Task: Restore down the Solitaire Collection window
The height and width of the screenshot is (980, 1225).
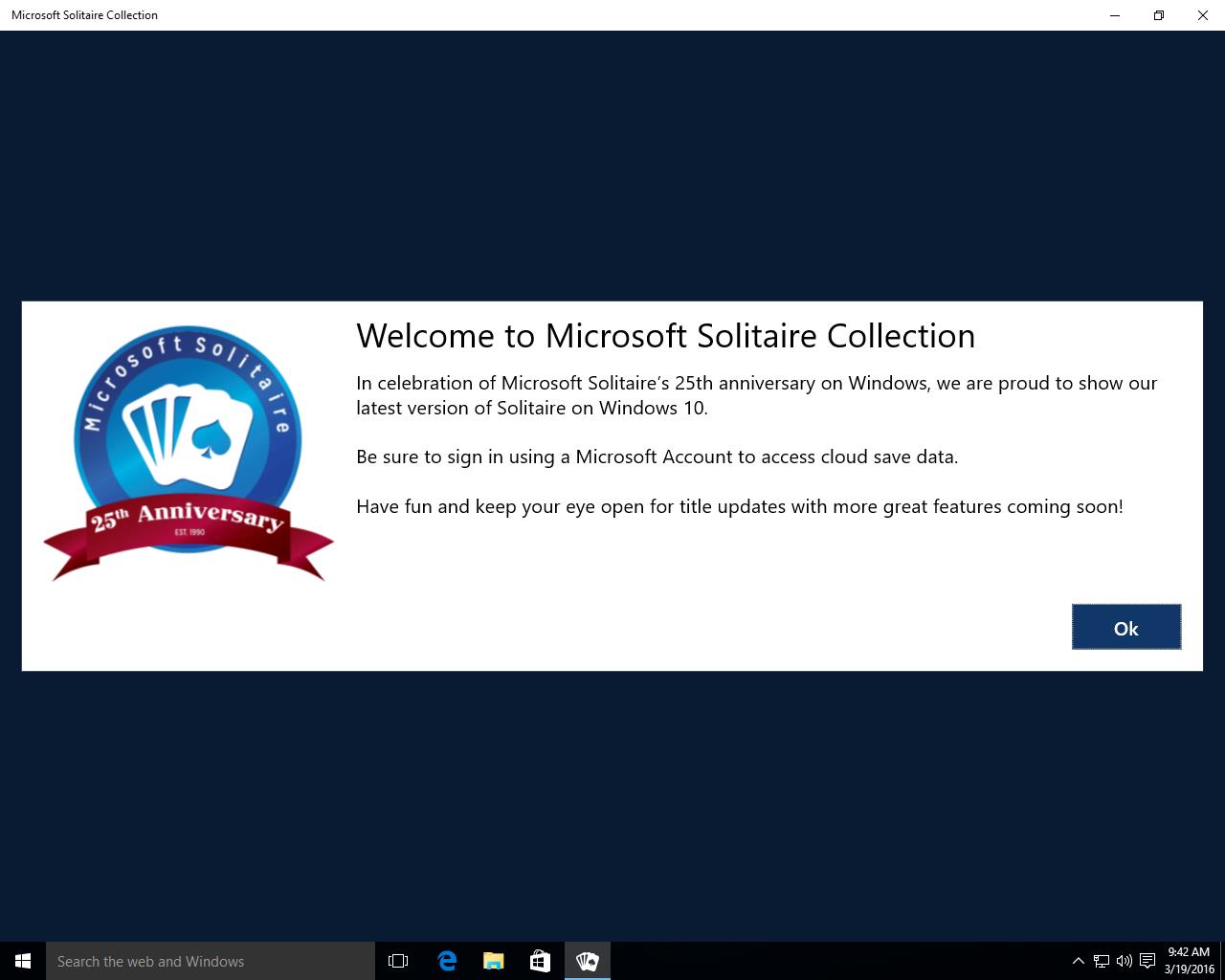Action: (1159, 15)
